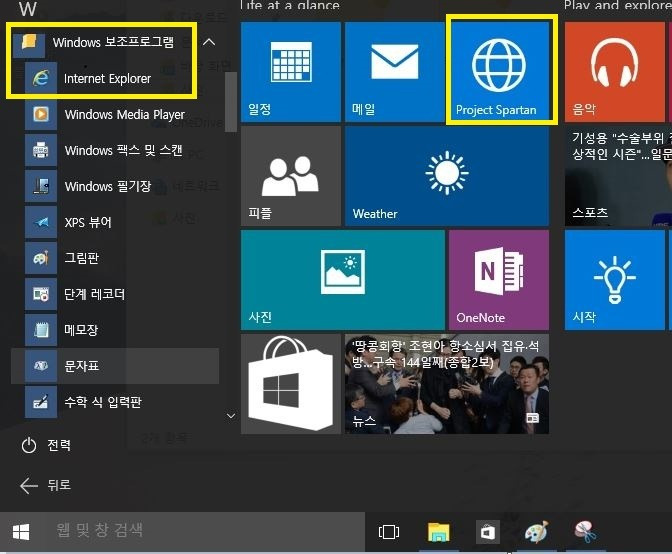672x554 pixels.
Task: Open 메모장 notepad icon
Action: click(41, 330)
